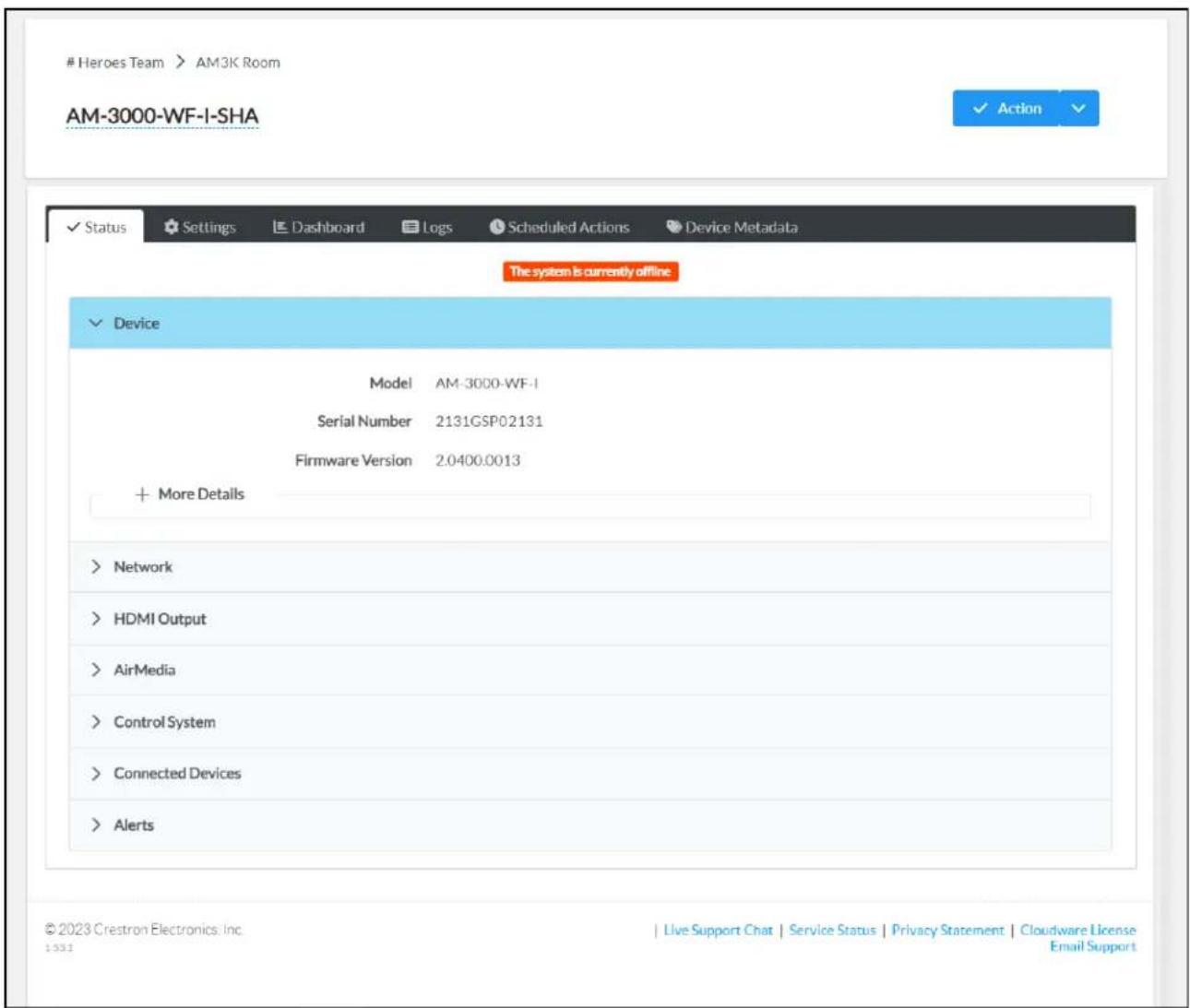This screenshot has height=1008, width=1190.
Task: Click the Firmware Version label
Action: tap(353, 460)
